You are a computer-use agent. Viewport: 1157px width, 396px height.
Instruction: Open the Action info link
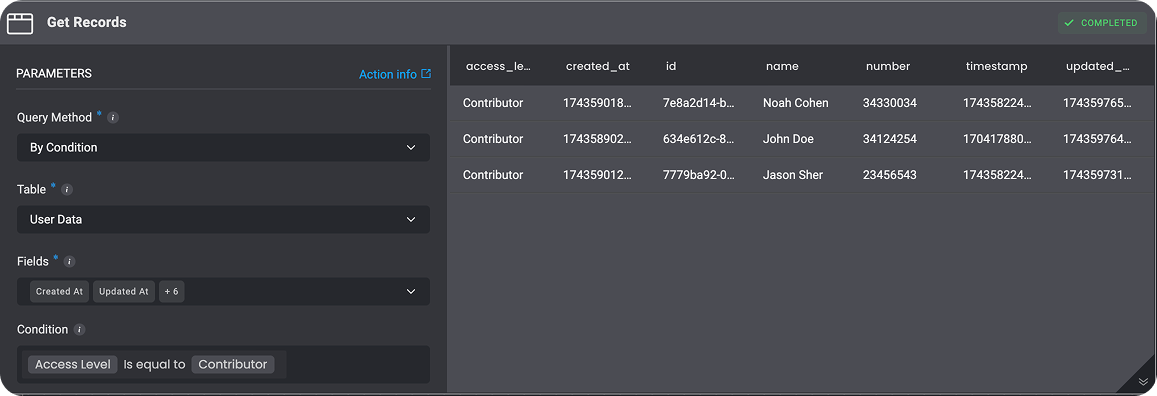pos(395,74)
